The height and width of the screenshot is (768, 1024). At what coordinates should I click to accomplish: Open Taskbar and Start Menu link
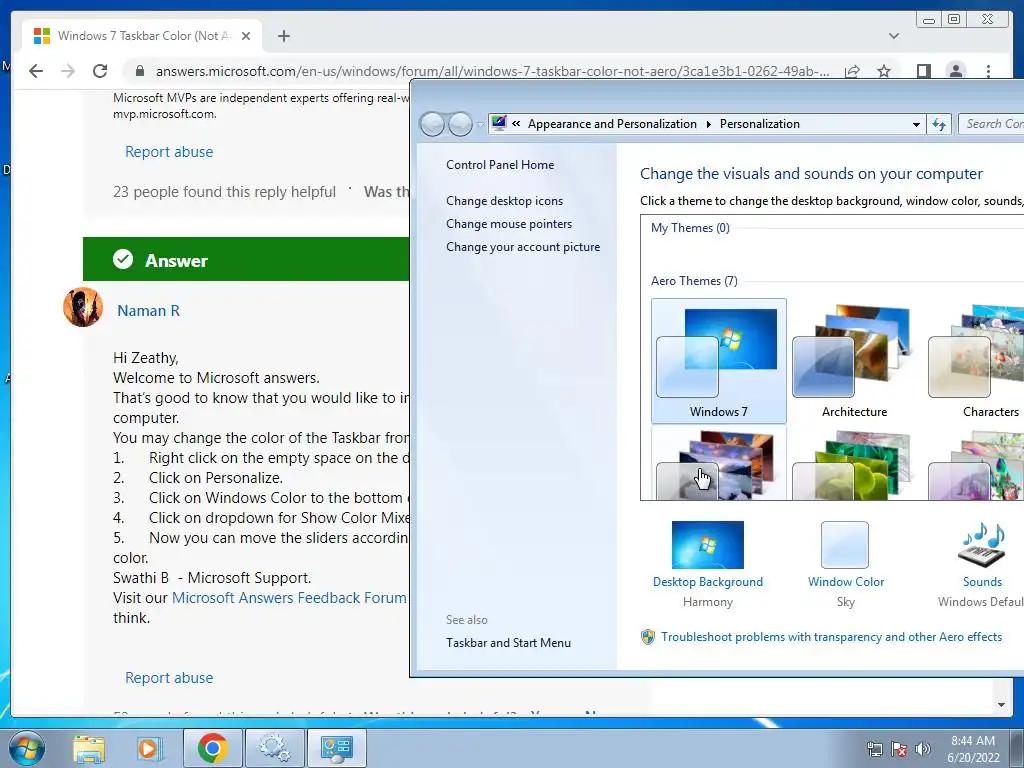pos(508,643)
